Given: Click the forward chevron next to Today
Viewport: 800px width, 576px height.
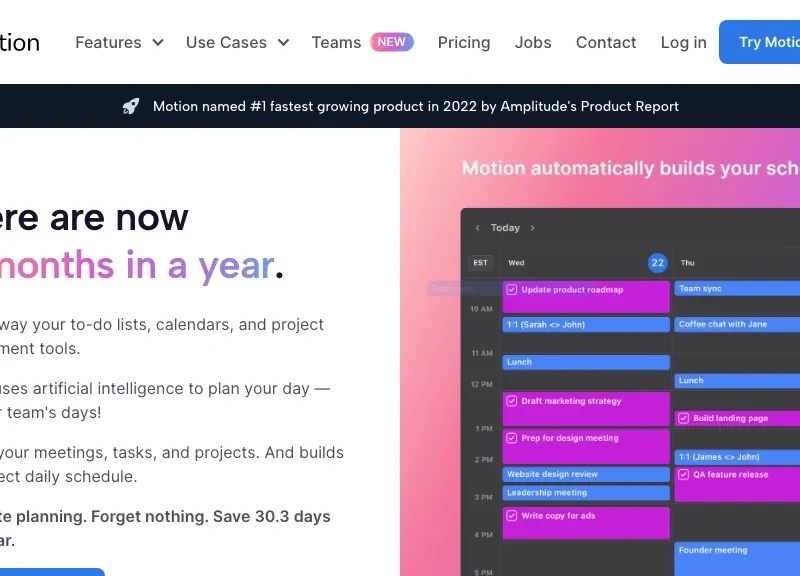Looking at the screenshot, I should [530, 227].
